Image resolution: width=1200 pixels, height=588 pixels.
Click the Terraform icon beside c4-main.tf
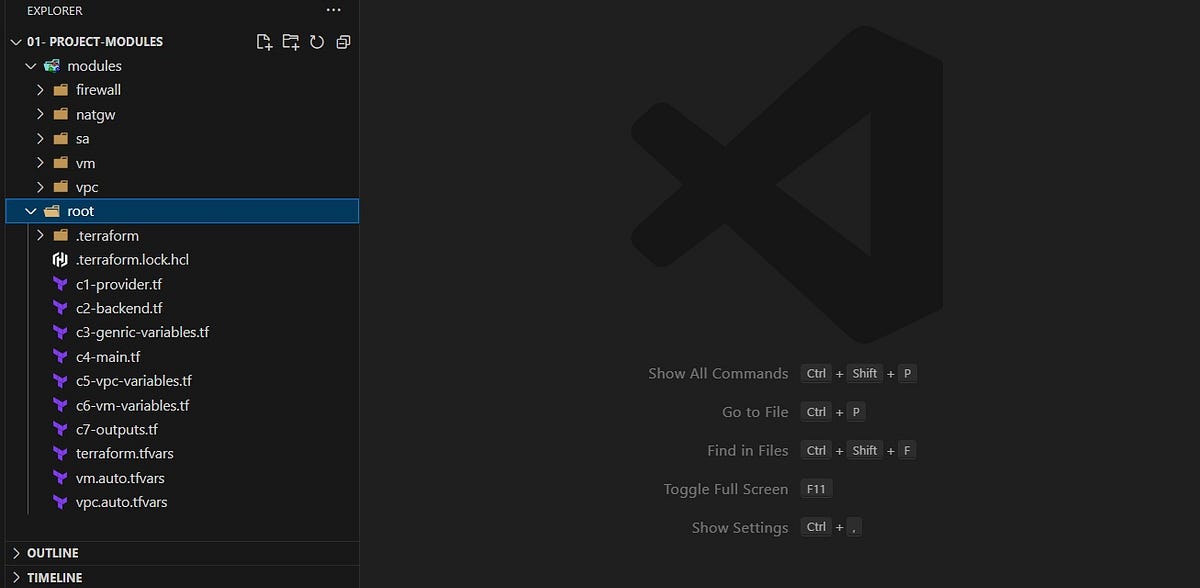60,356
